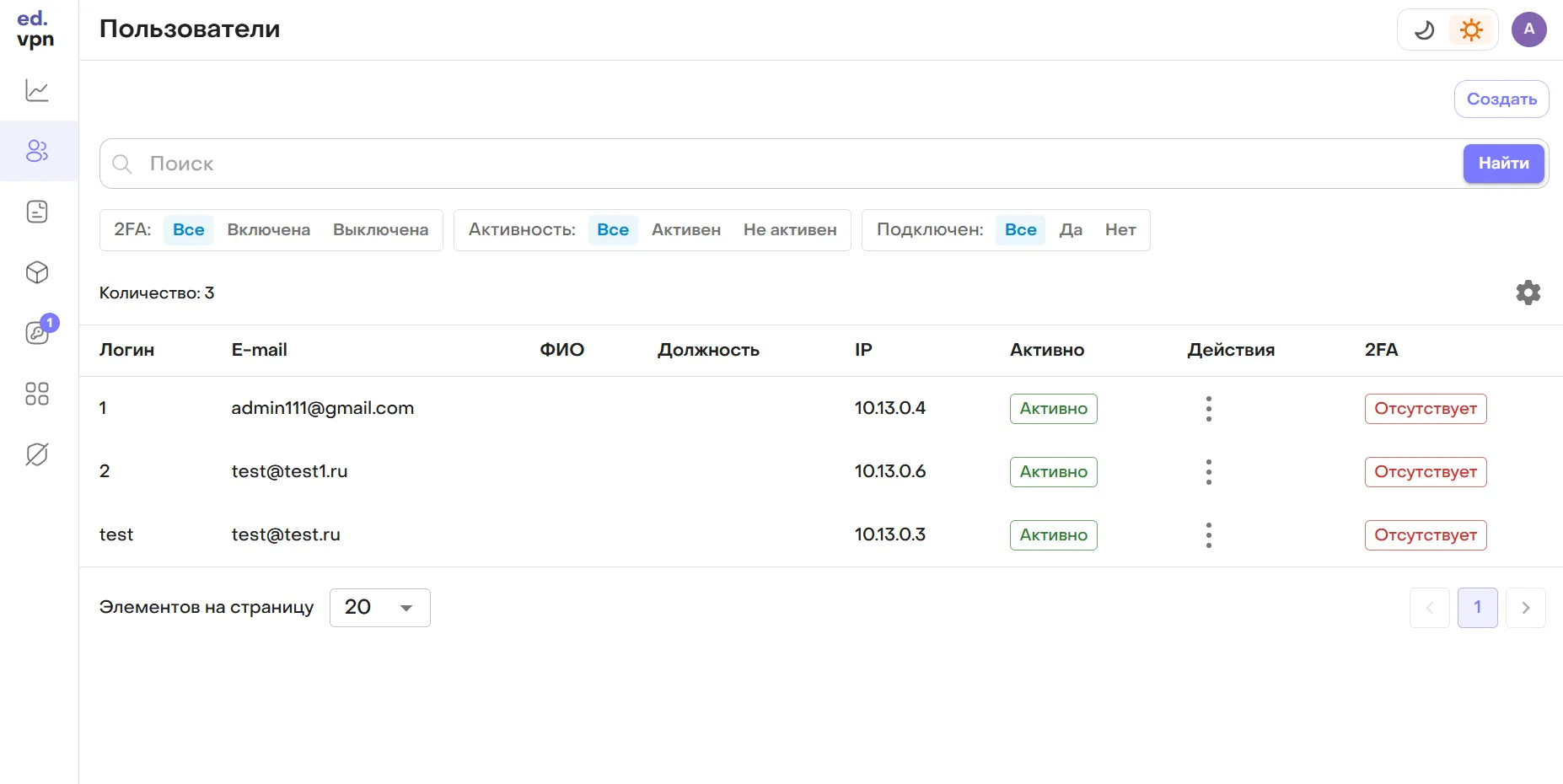Click the ed.vpn logo
Viewport: 1563px width, 784px height.
click(x=35, y=30)
